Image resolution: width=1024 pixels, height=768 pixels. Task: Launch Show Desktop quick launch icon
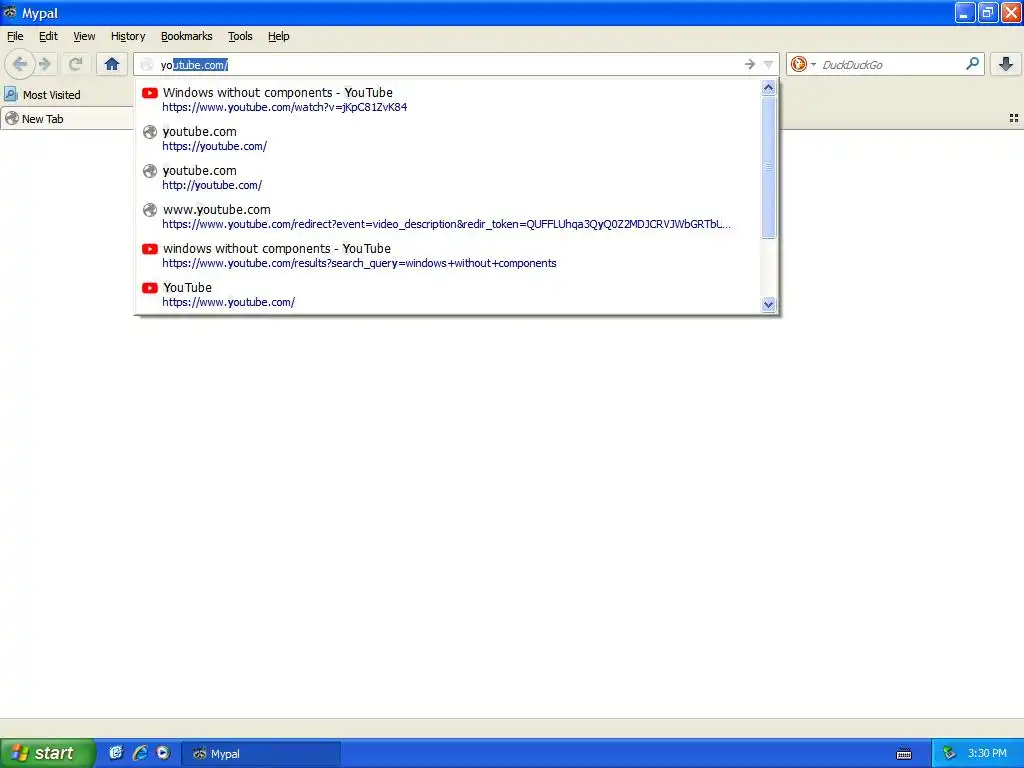pos(116,753)
